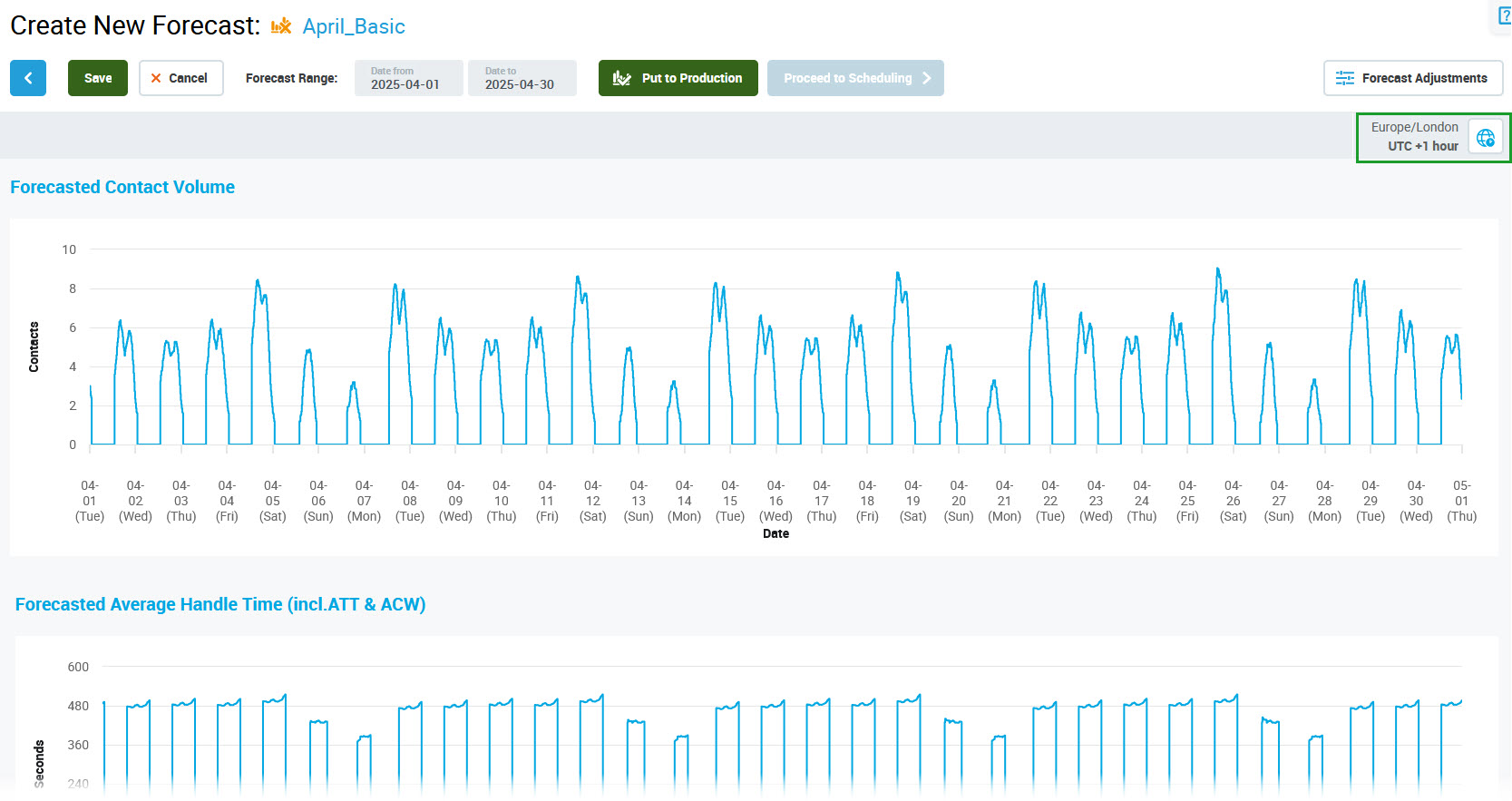1512x801 pixels.
Task: Click the orange forecast icon beside April_Basic
Action: tap(281, 26)
